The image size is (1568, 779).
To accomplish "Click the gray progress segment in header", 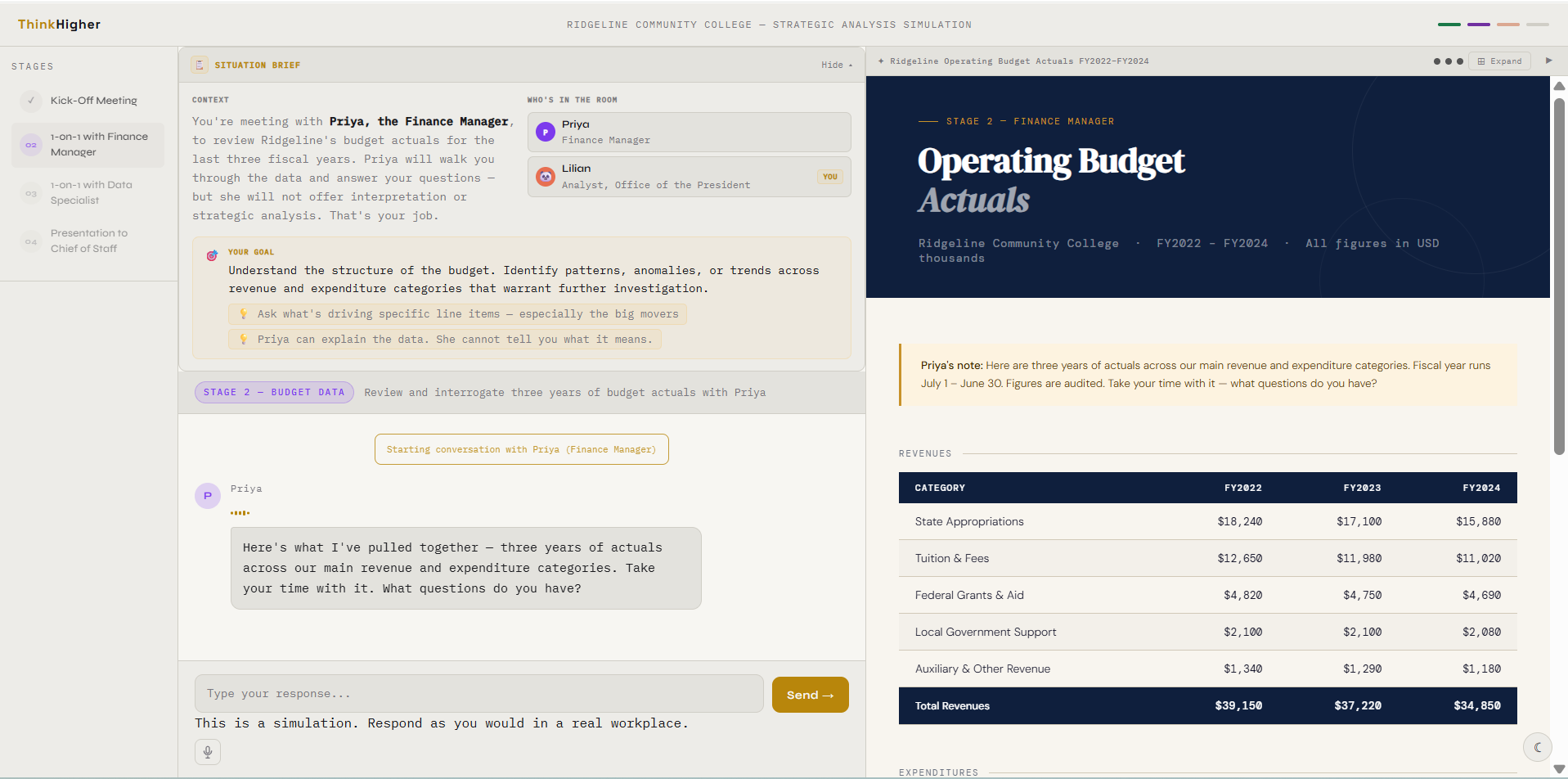I will 1537,25.
